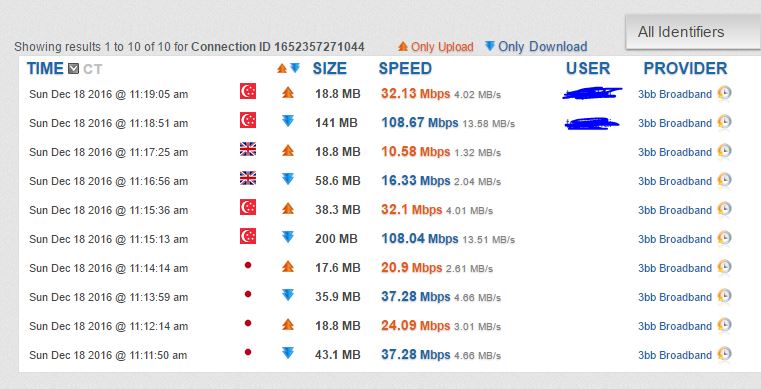The image size is (761, 389).
Task: Click the clock icon beside the 32.13 Mbps provider
Action: (724, 93)
